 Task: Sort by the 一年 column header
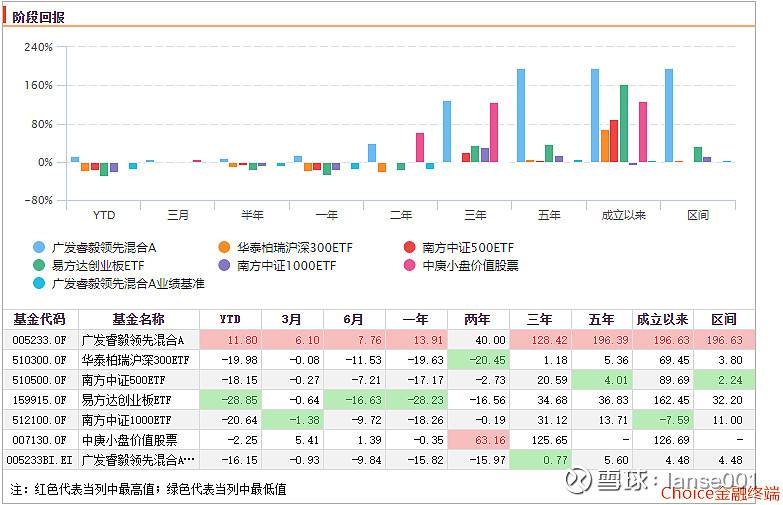(416, 319)
